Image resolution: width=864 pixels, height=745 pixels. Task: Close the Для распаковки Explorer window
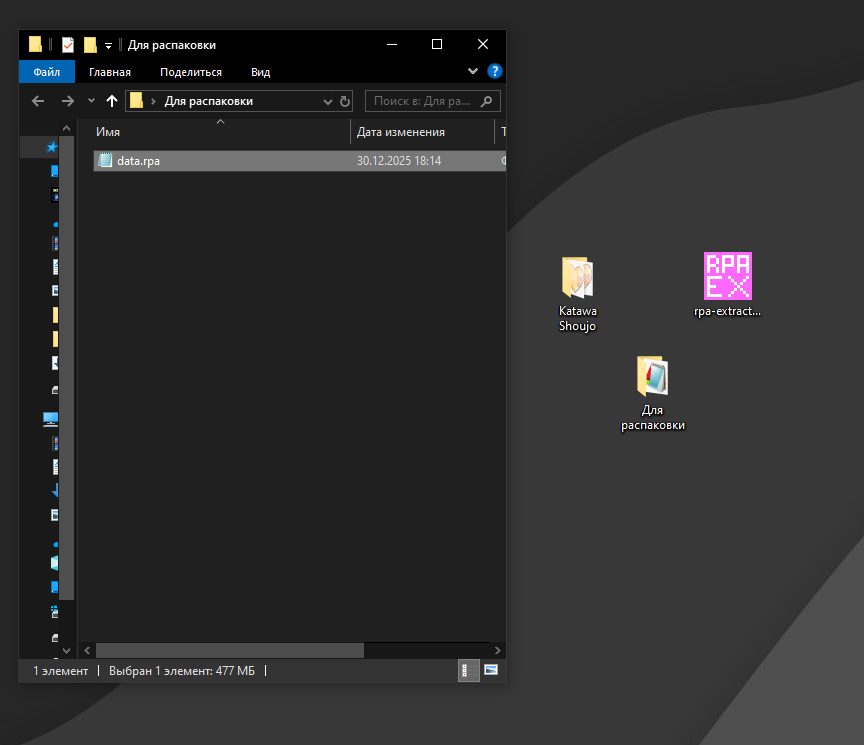(x=483, y=44)
